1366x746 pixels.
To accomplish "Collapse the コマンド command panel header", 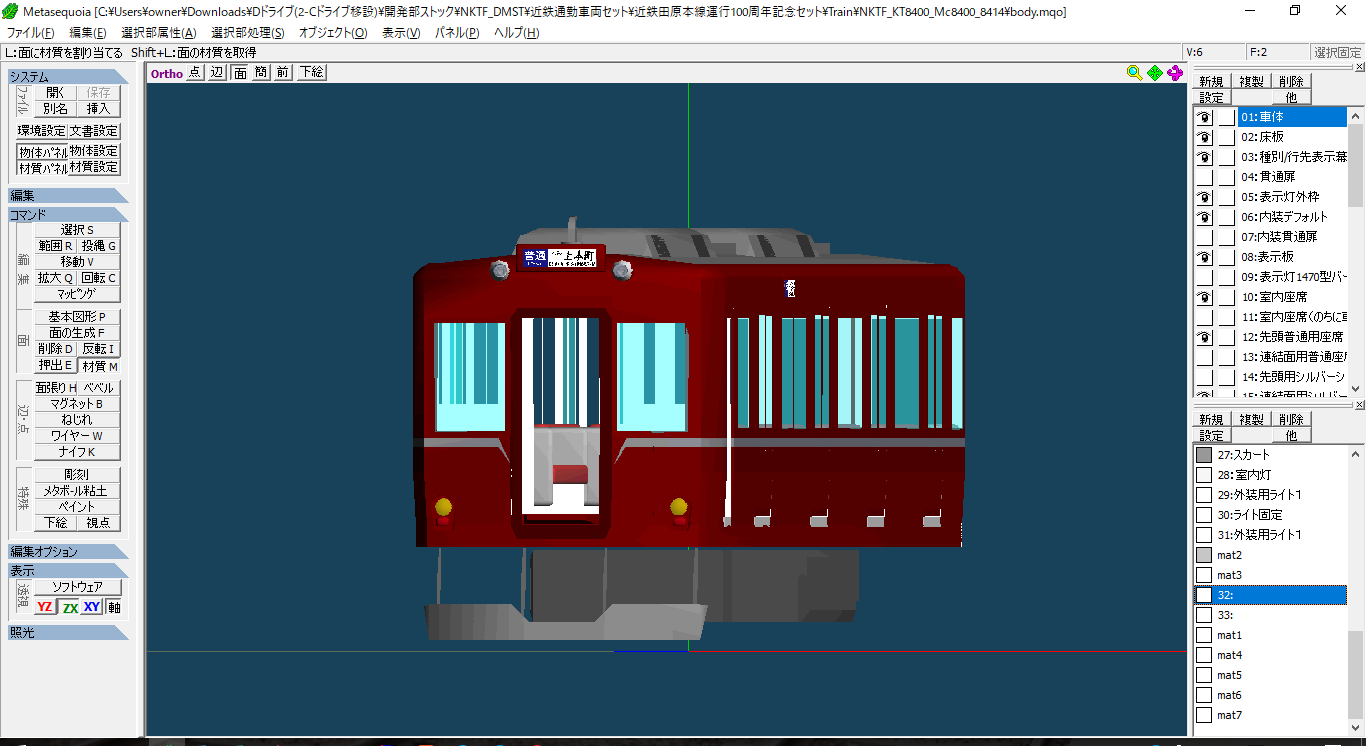I will click(68, 215).
